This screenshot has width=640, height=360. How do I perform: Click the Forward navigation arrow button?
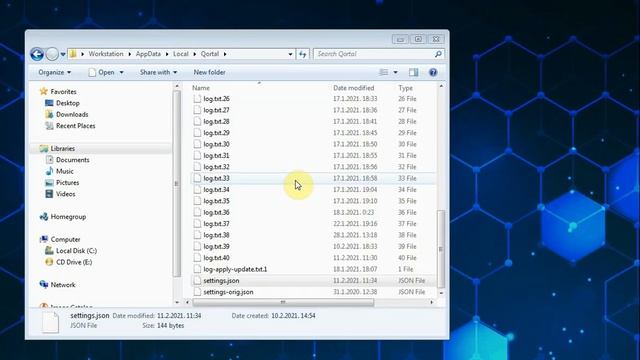click(52, 54)
